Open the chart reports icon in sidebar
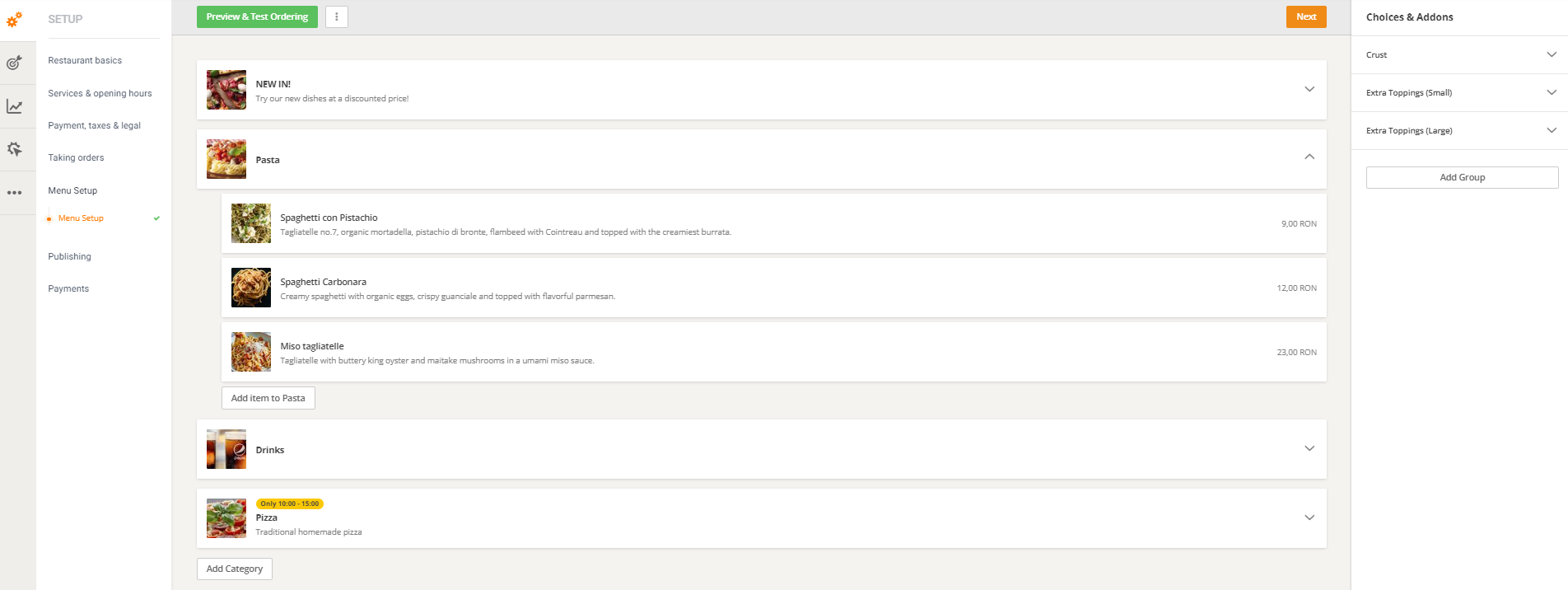The width and height of the screenshot is (1568, 590). tap(15, 106)
